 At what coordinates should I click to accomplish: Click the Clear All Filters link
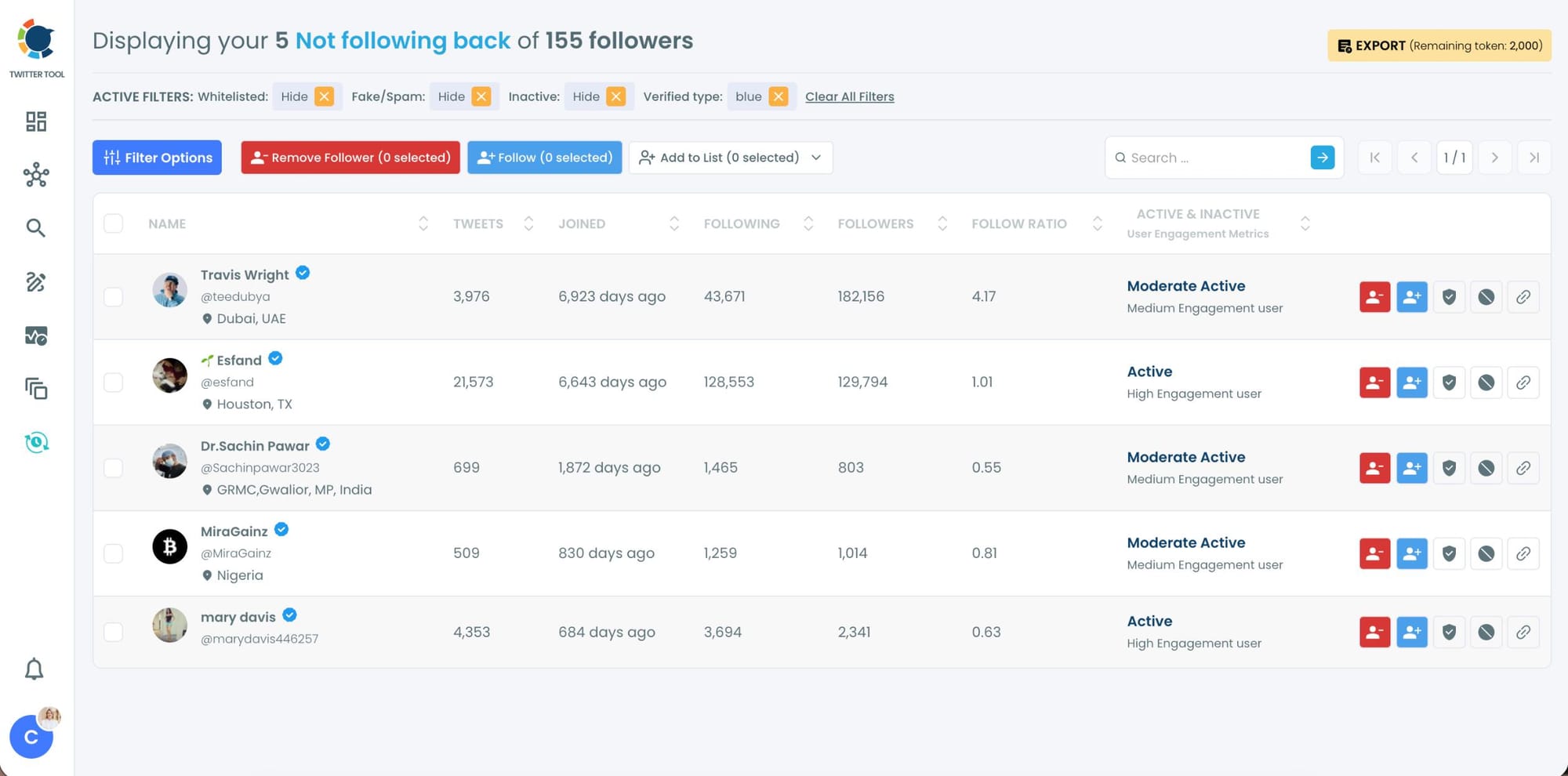(849, 96)
